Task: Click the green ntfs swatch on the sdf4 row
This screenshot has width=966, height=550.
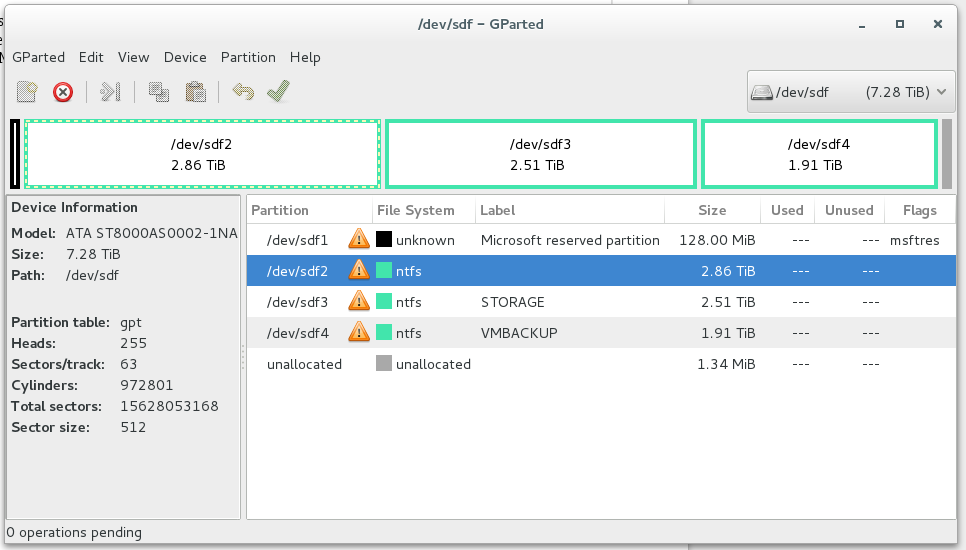Action: pos(384,332)
